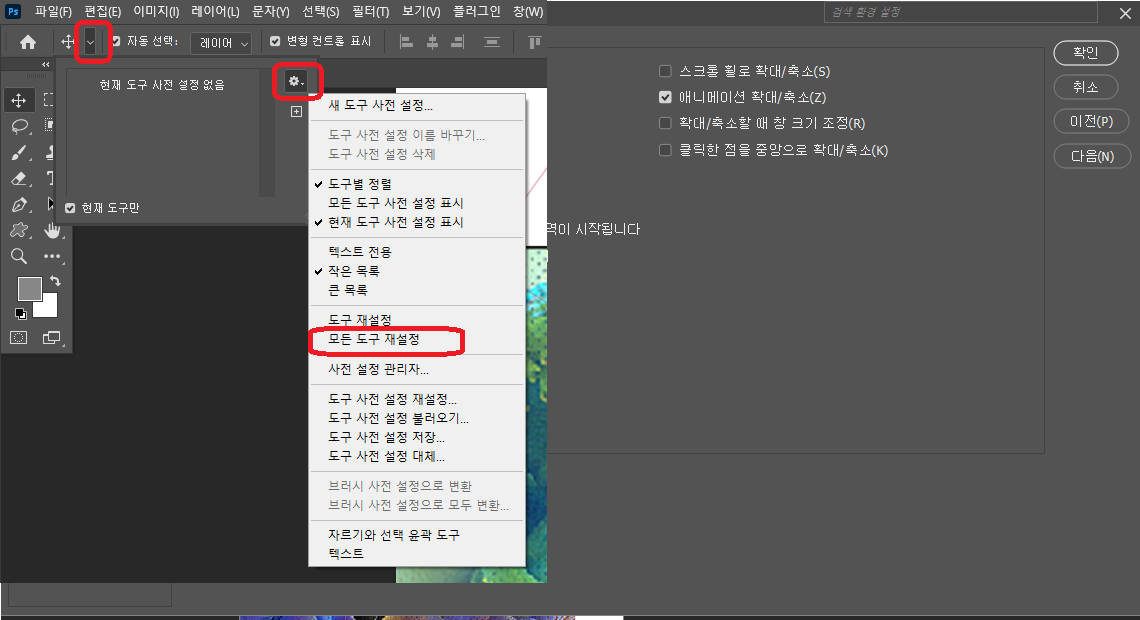The image size is (1140, 620).
Task: Select the Hand tool
Action: tap(51, 230)
